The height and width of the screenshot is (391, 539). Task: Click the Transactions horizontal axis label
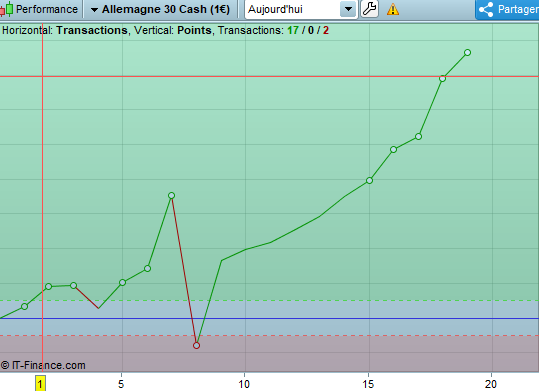(92, 30)
